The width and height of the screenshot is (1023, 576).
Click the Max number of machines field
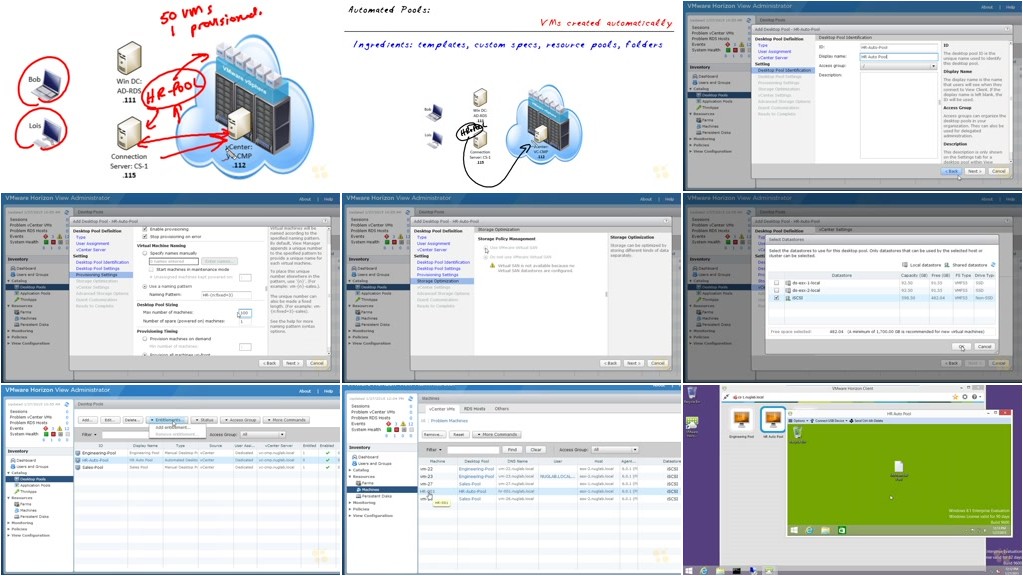(244, 313)
